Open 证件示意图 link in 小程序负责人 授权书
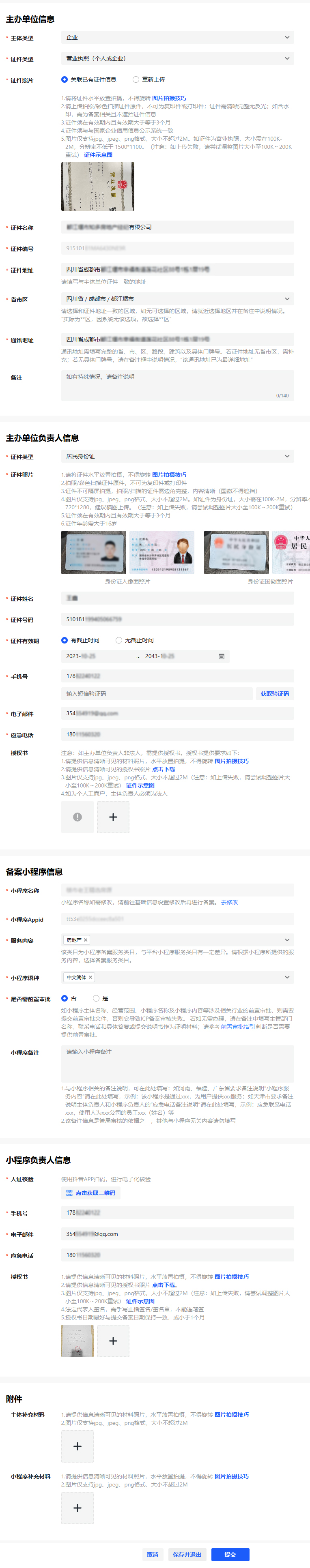The width and height of the screenshot is (310, 1568). click(140, 1301)
